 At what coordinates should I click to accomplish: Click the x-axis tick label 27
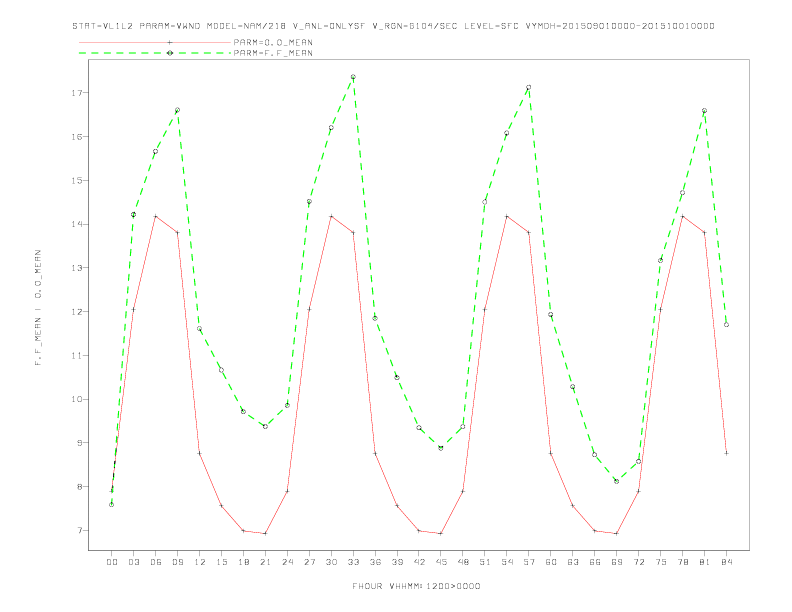(309, 562)
